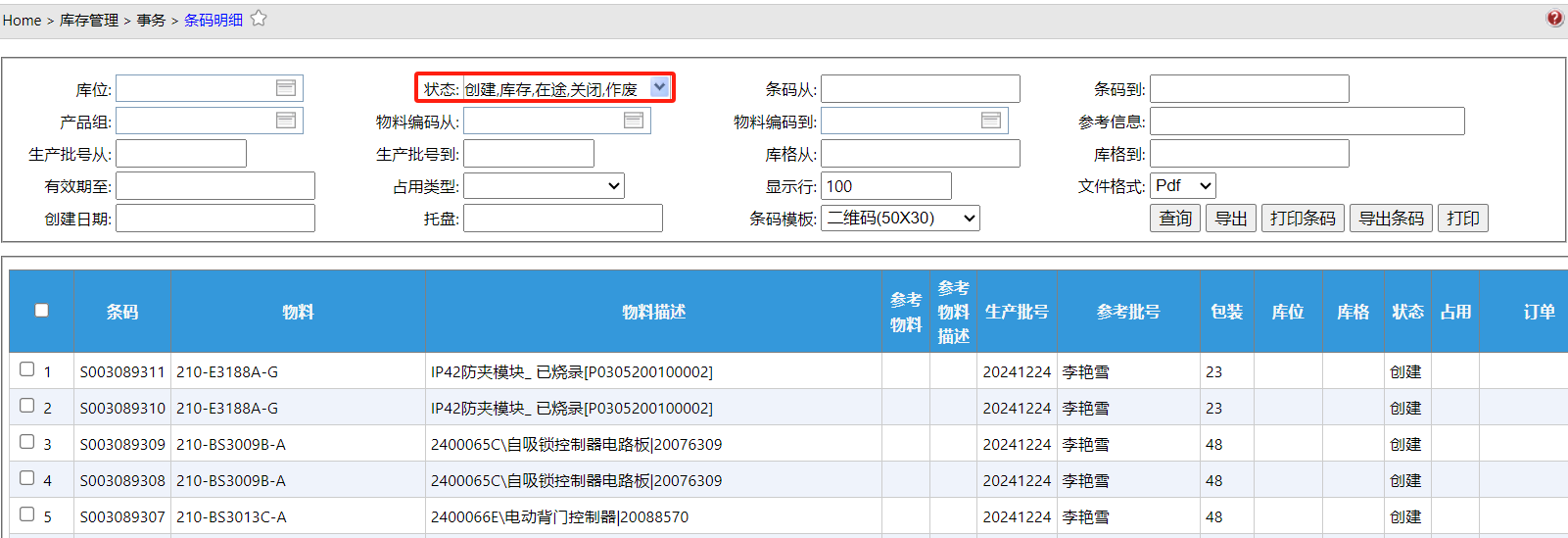This screenshot has height=538, width=1568.
Task: Go to 库存管理 in the breadcrumb
Action: (89, 20)
